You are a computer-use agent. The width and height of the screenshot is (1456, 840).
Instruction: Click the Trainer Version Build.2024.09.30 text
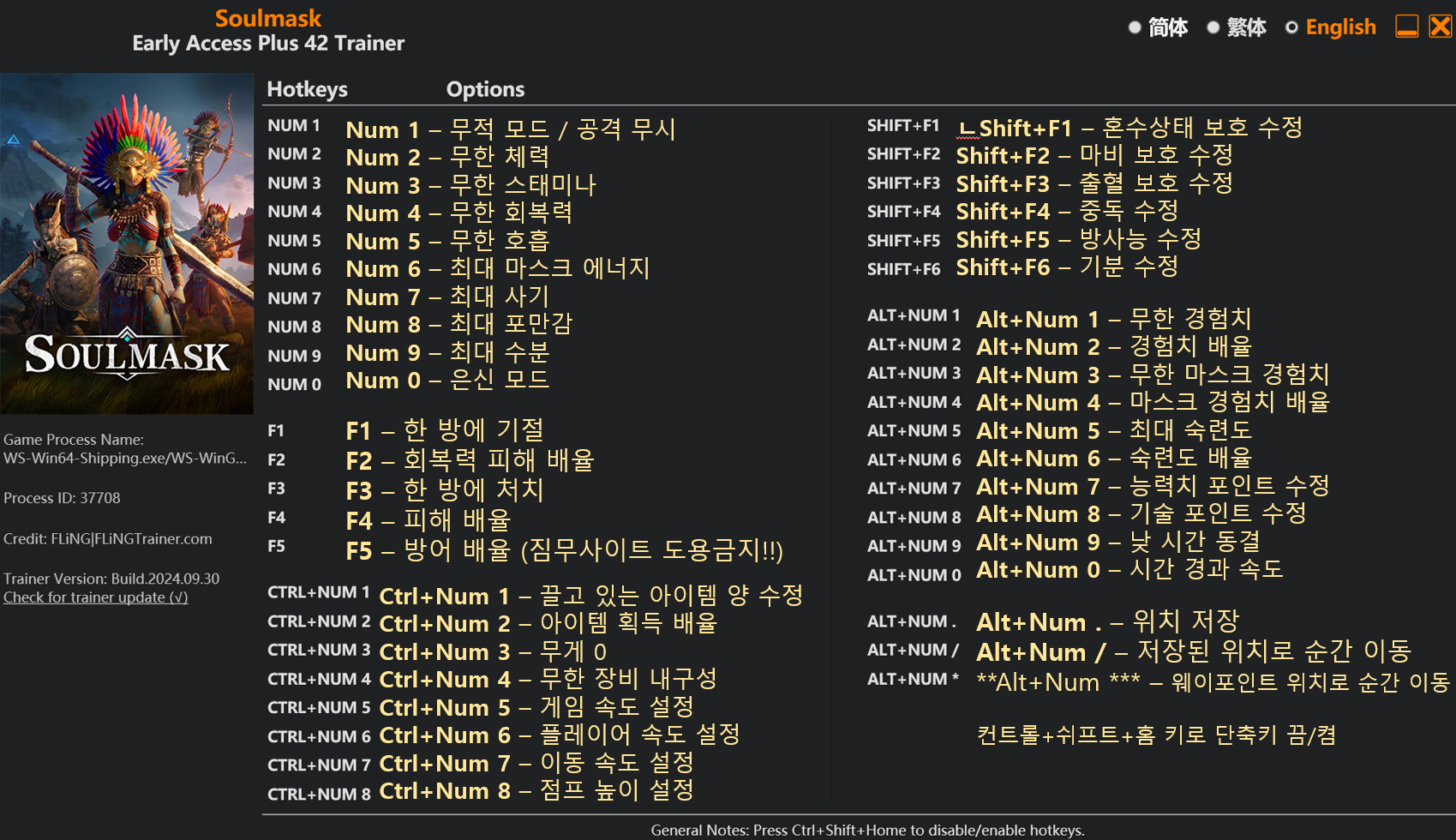tap(111, 579)
